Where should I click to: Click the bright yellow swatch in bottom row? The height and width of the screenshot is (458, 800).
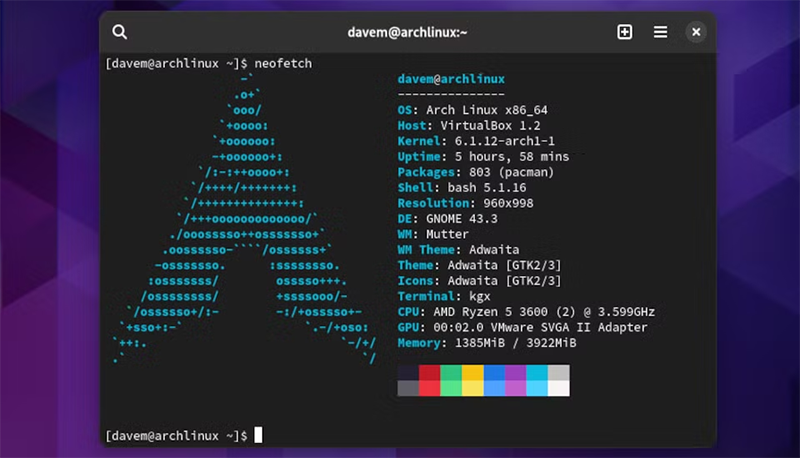(x=473, y=388)
